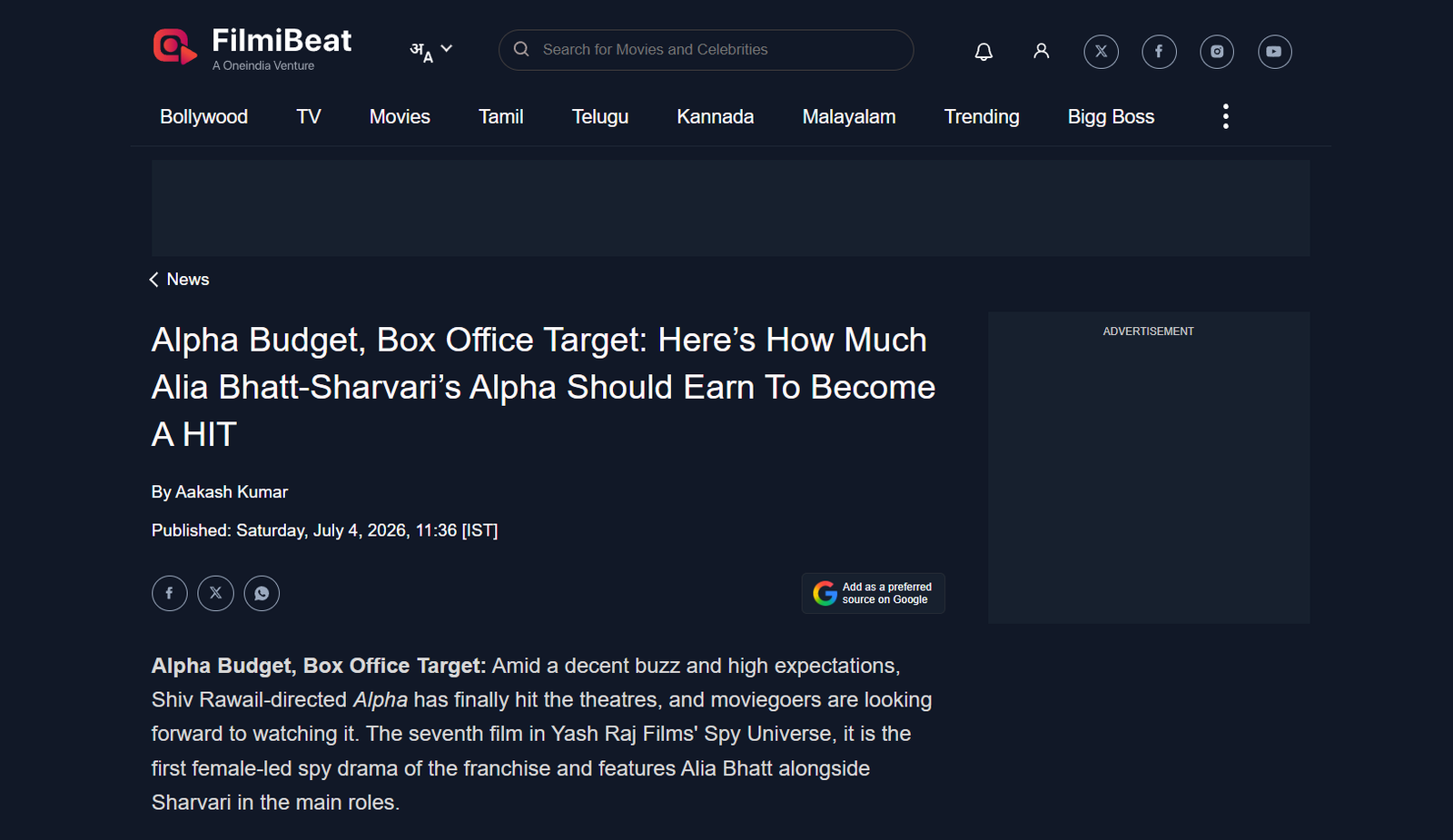Open the Bigg Boss section

click(x=1111, y=116)
